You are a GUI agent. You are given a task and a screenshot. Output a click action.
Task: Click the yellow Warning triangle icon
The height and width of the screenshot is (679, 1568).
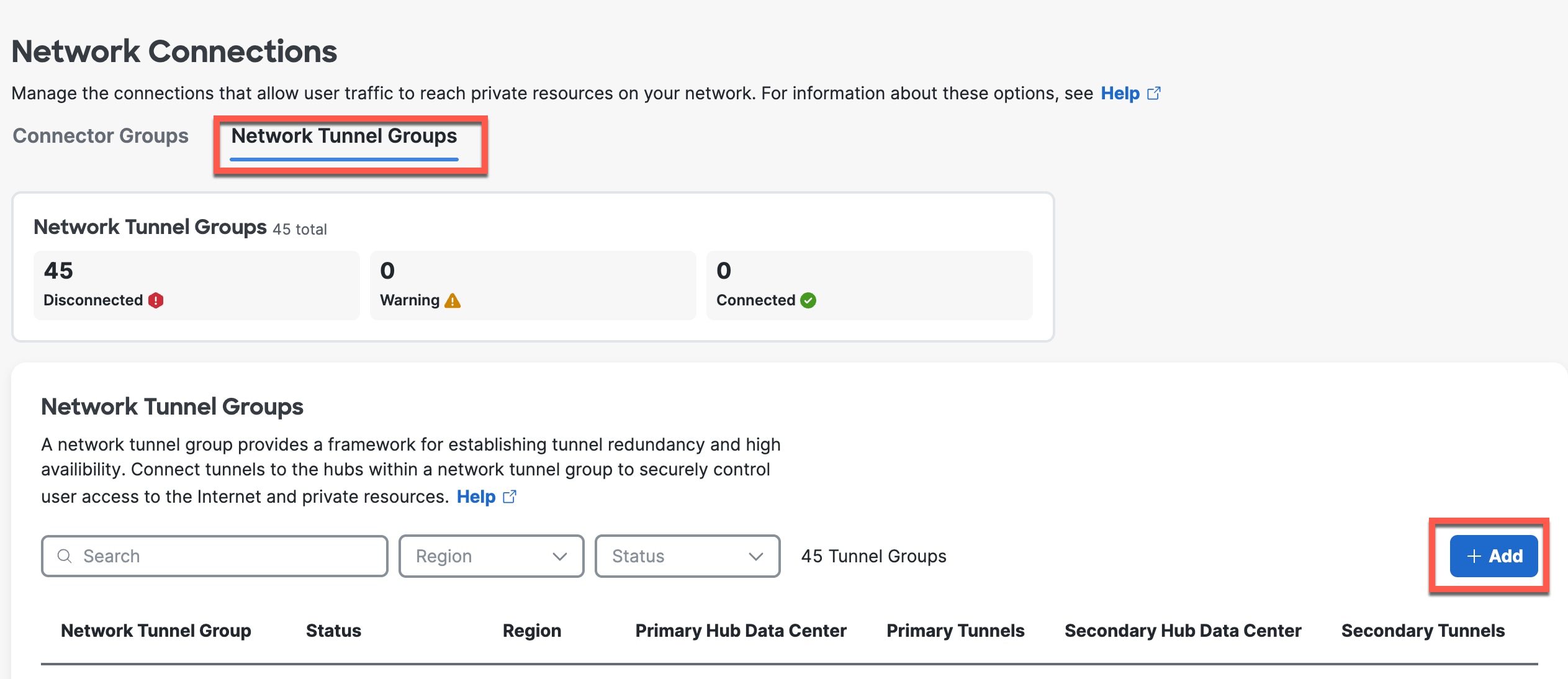[453, 300]
